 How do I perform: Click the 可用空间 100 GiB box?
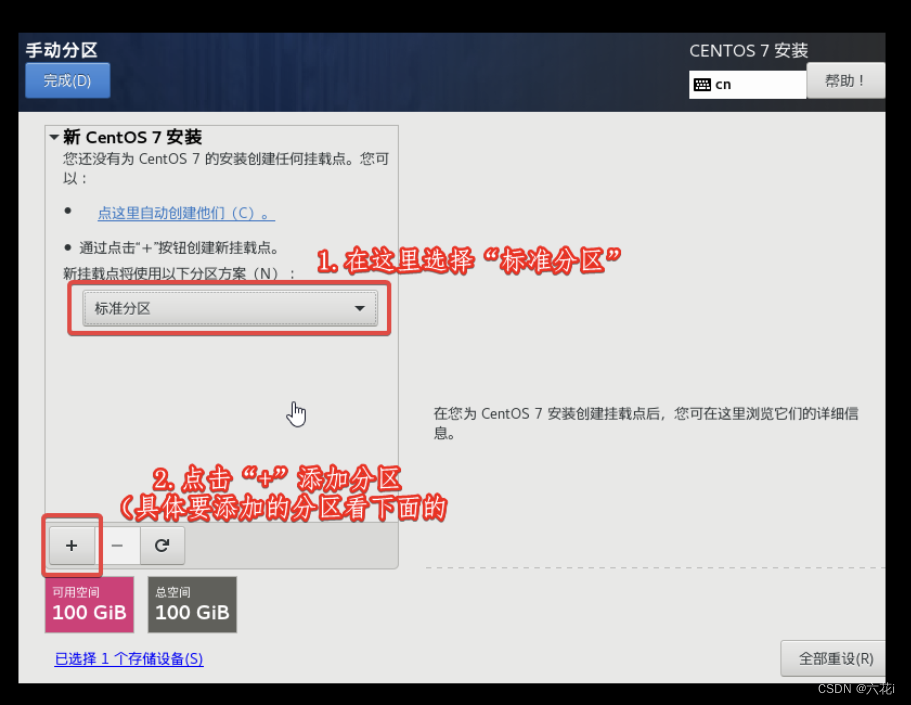coord(89,604)
